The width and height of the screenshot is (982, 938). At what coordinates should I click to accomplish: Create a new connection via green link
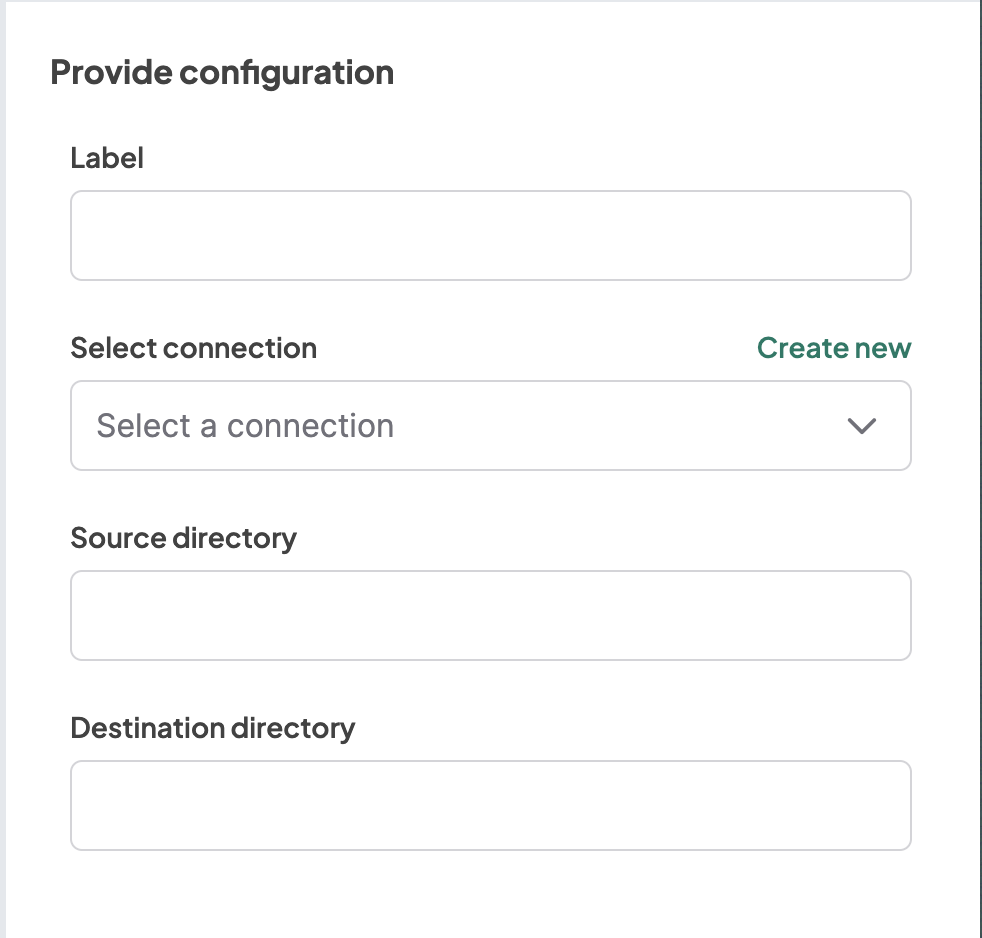834,348
